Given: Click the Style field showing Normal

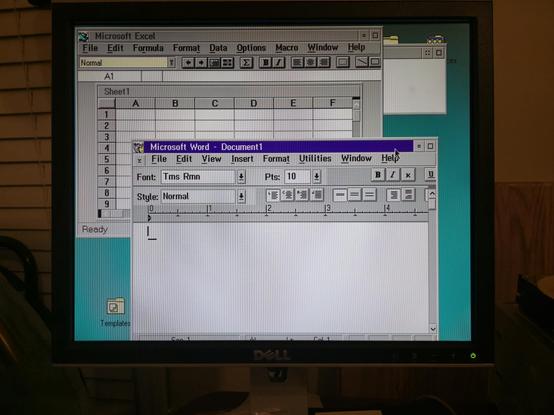Looking at the screenshot, I should (x=198, y=196).
